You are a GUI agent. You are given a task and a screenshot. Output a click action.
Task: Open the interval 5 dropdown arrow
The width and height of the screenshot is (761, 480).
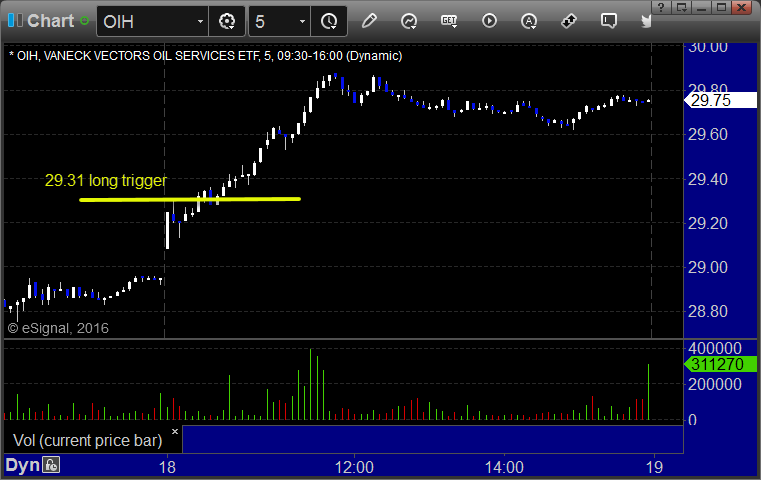click(x=302, y=21)
